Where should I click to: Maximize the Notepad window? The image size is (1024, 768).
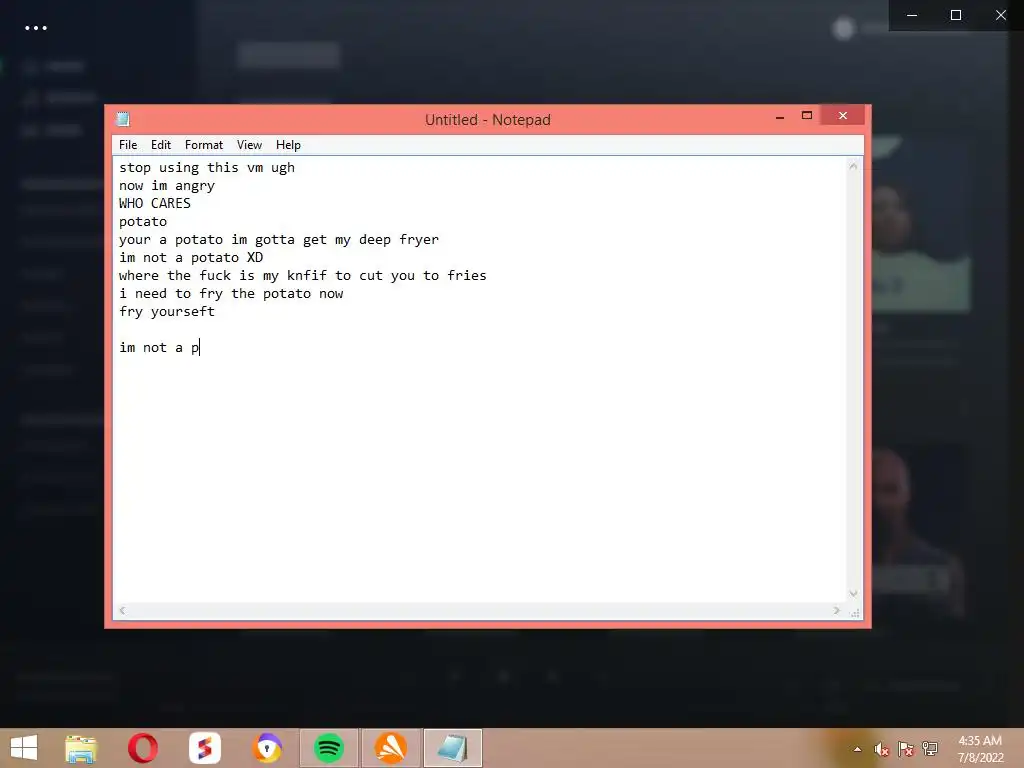click(x=807, y=116)
